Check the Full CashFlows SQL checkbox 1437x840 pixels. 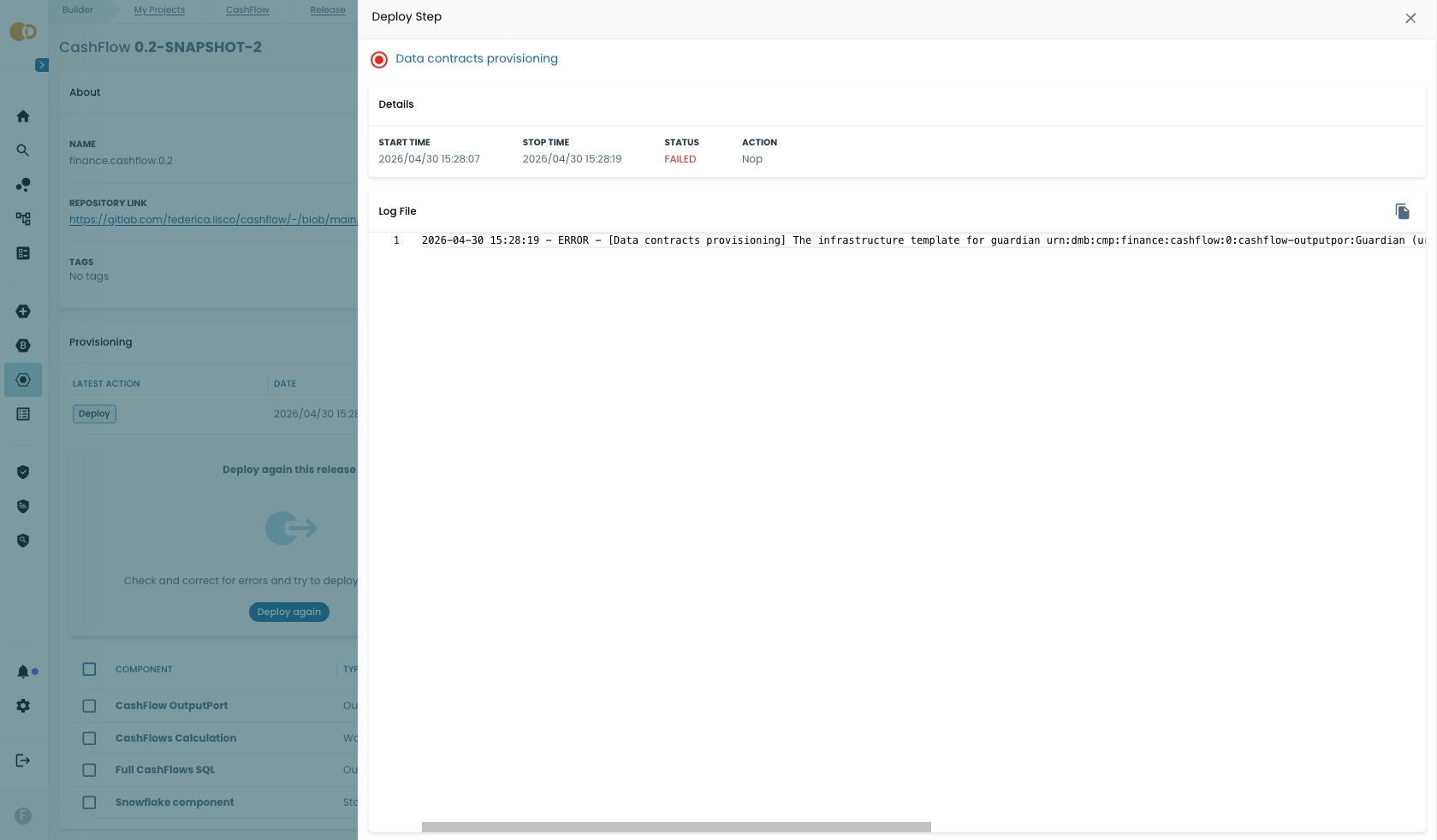pyautogui.click(x=89, y=770)
